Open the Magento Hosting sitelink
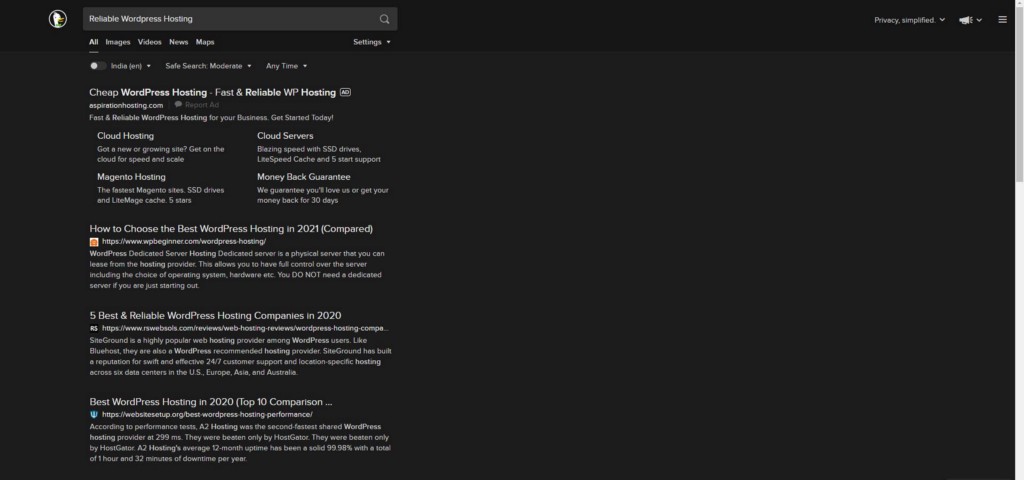1024x480 pixels. pyautogui.click(x=131, y=177)
